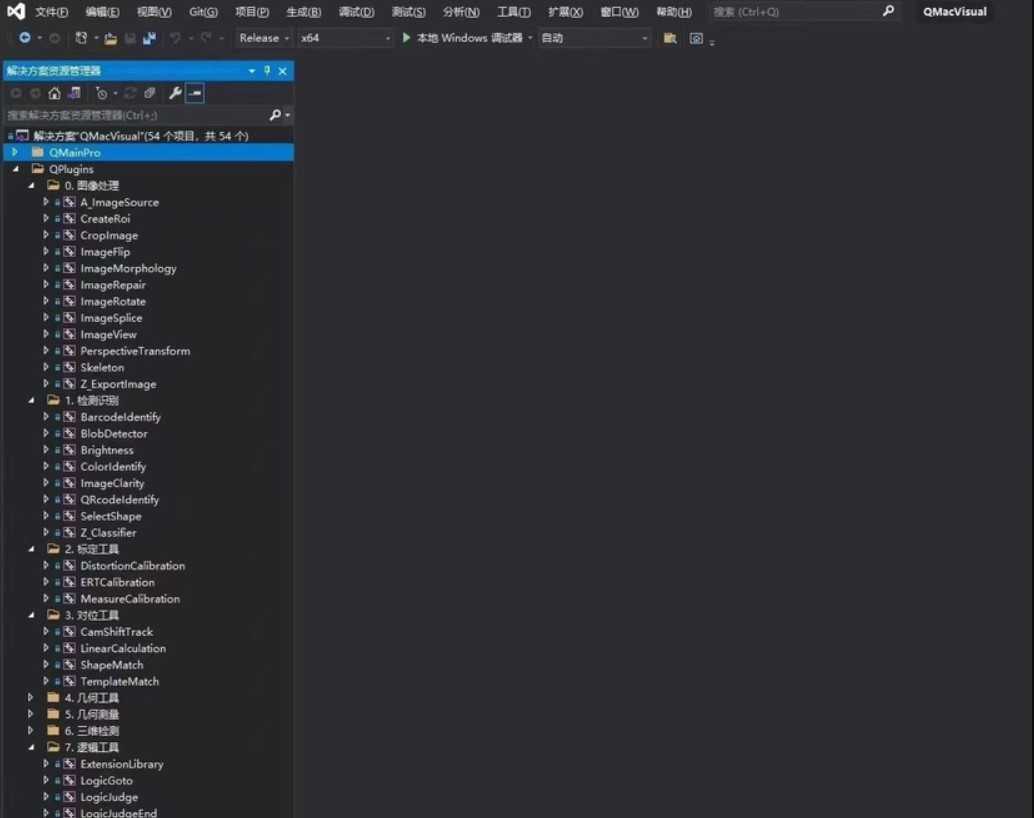The width and height of the screenshot is (1034, 818).
Task: Open the 生成(B) menu
Action: tap(303, 12)
